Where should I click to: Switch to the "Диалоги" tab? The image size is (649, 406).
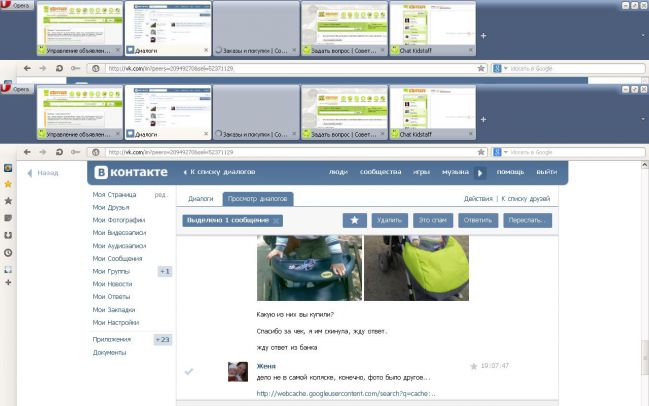point(201,199)
